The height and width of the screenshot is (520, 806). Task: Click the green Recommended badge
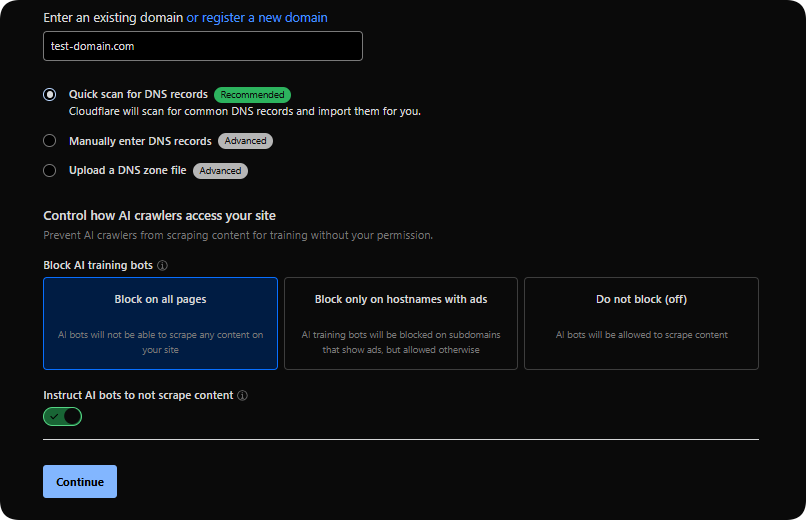pyautogui.click(x=252, y=95)
